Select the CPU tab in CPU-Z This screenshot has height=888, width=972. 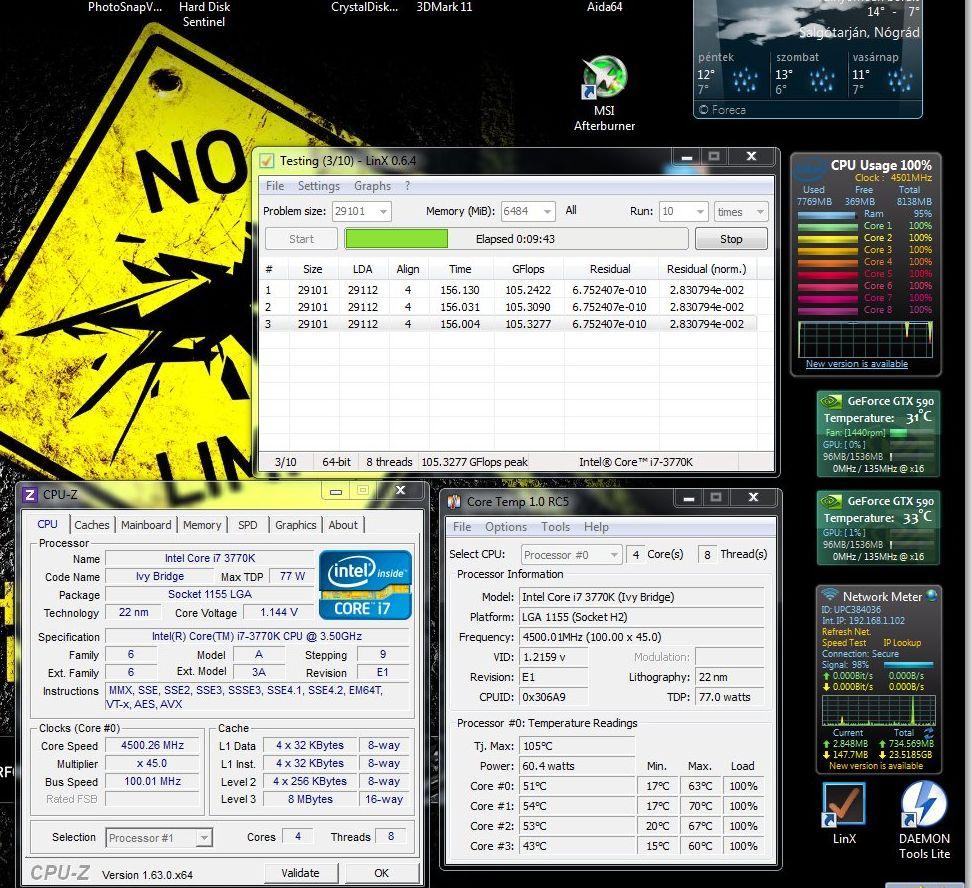pos(47,524)
